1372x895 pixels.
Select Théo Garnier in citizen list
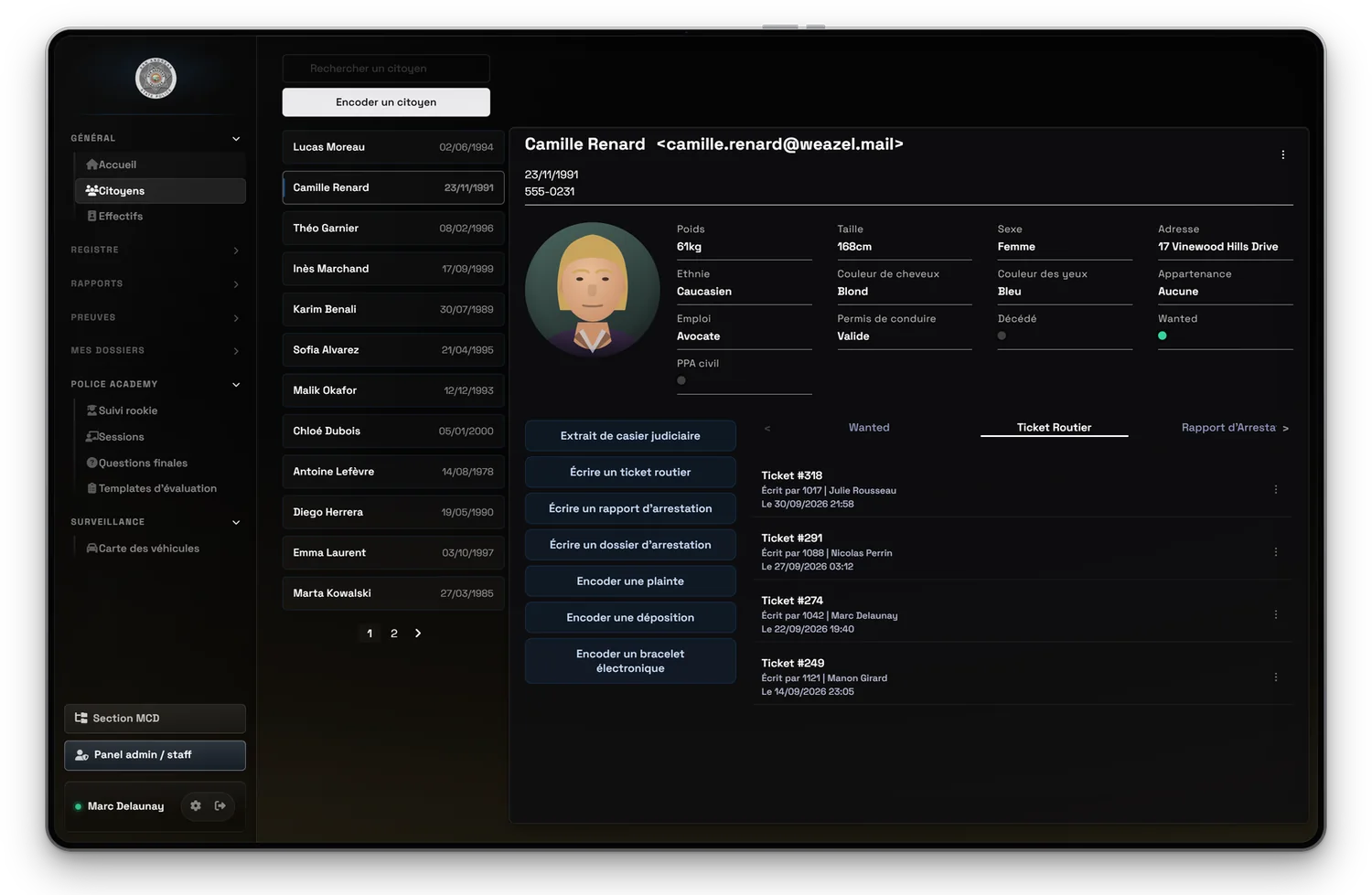click(x=393, y=229)
